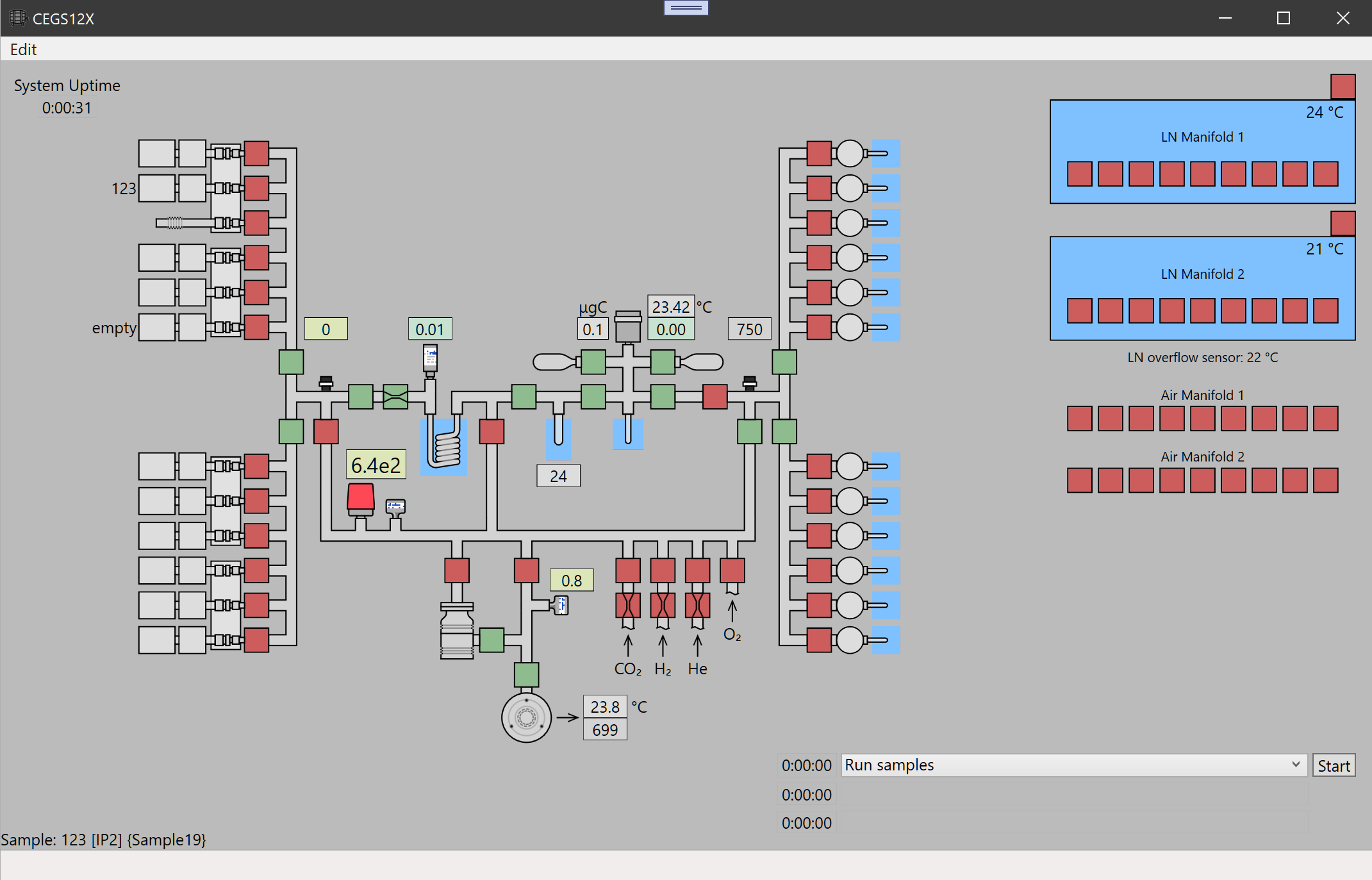The image size is (1372, 880).
Task: Click the roughing pump cylinder icon
Action: 457,631
